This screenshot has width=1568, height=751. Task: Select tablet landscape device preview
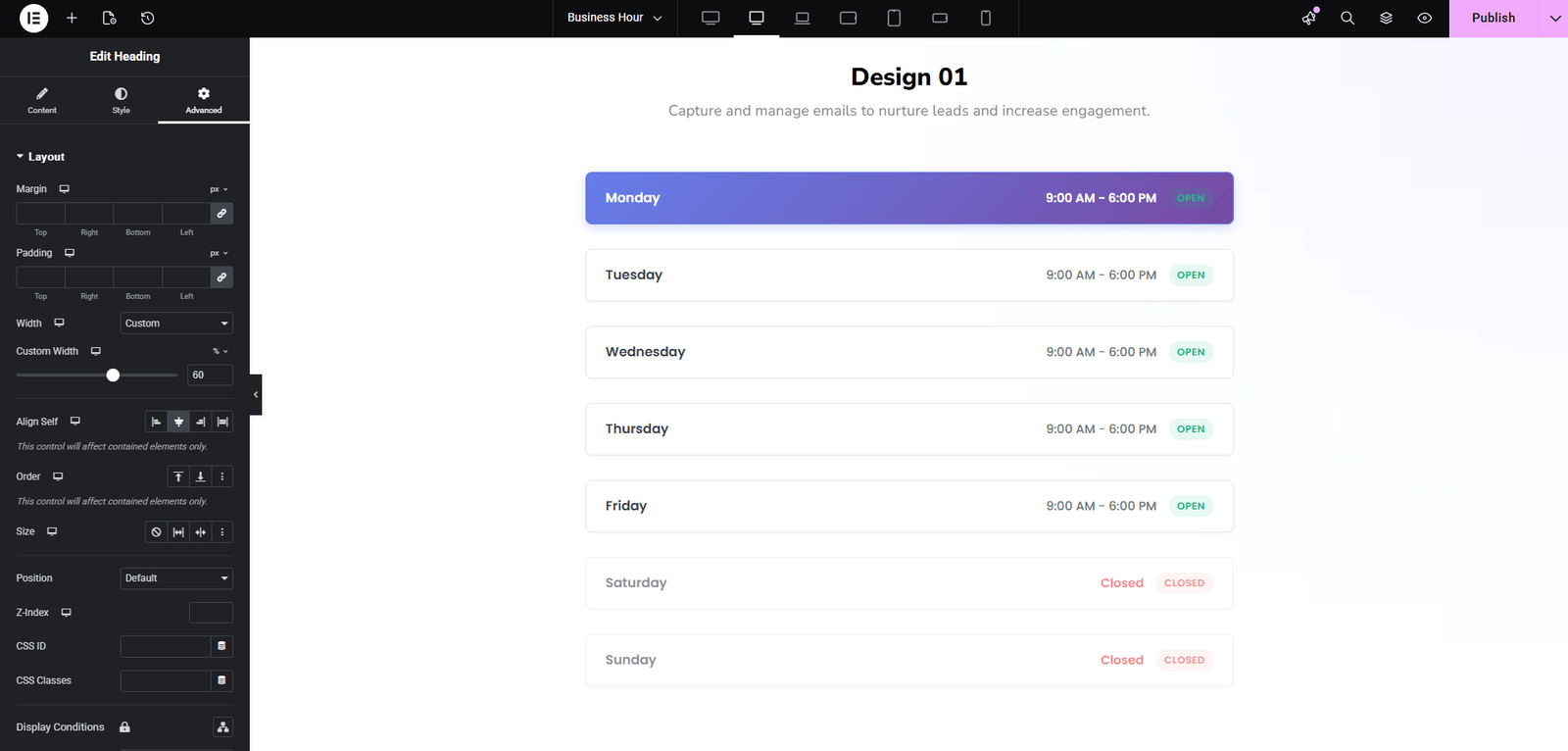click(849, 18)
